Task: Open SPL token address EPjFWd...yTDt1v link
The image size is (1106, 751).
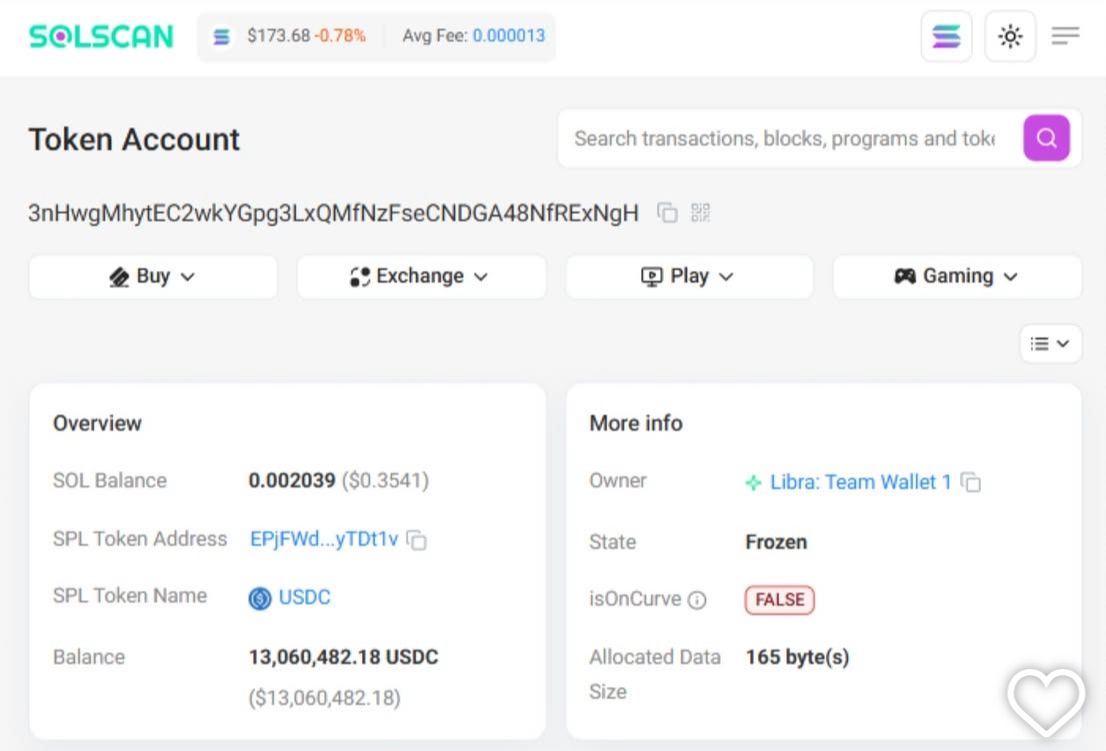Action: [324, 539]
